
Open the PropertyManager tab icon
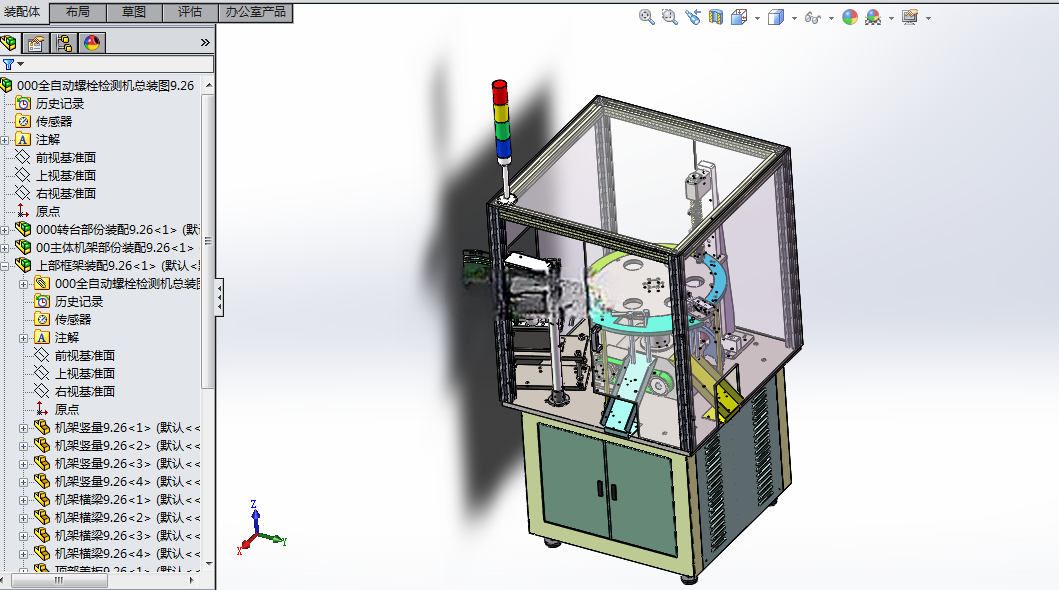tap(36, 43)
